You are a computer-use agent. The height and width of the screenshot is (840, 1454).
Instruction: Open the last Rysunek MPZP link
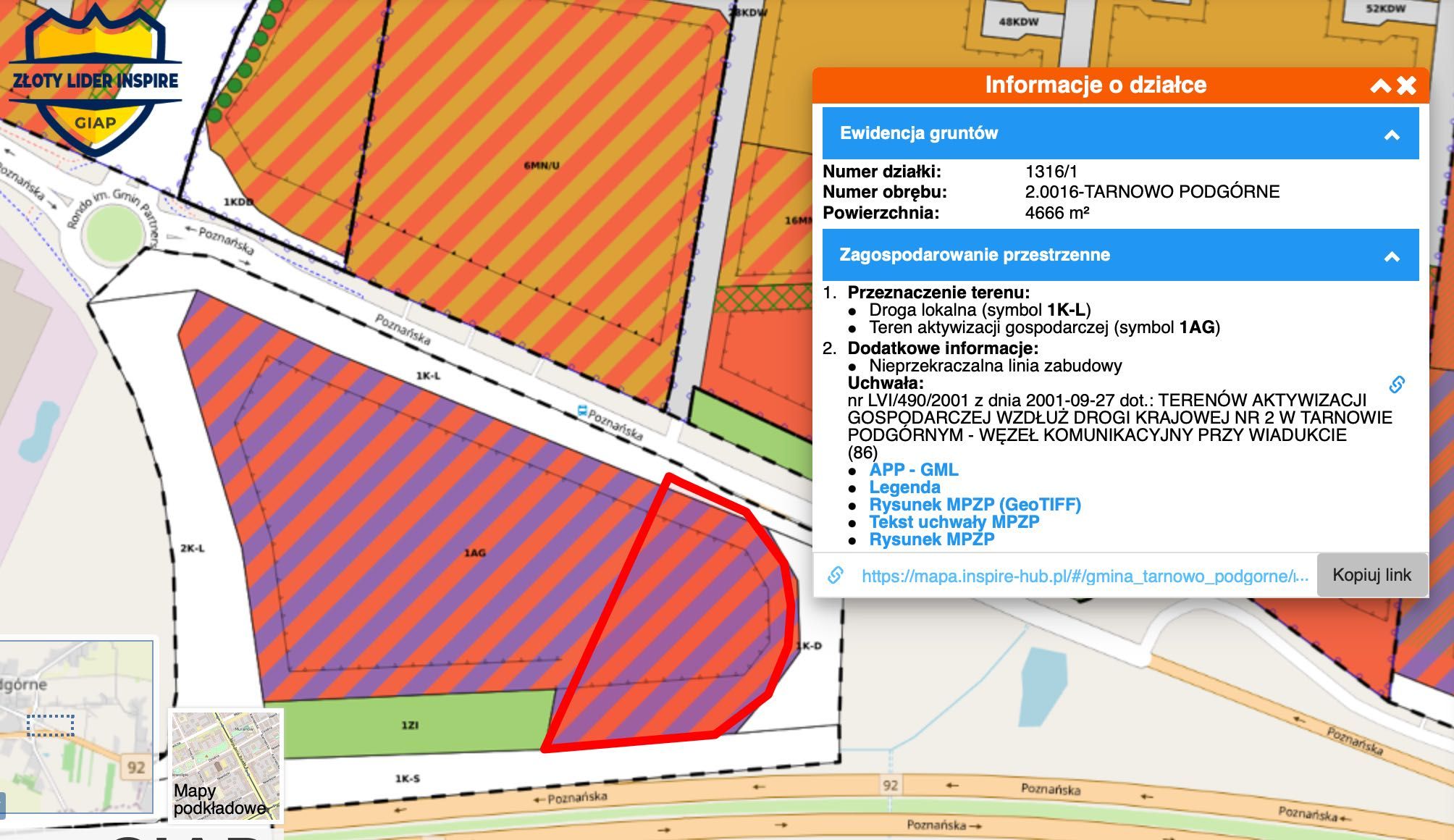pos(931,539)
